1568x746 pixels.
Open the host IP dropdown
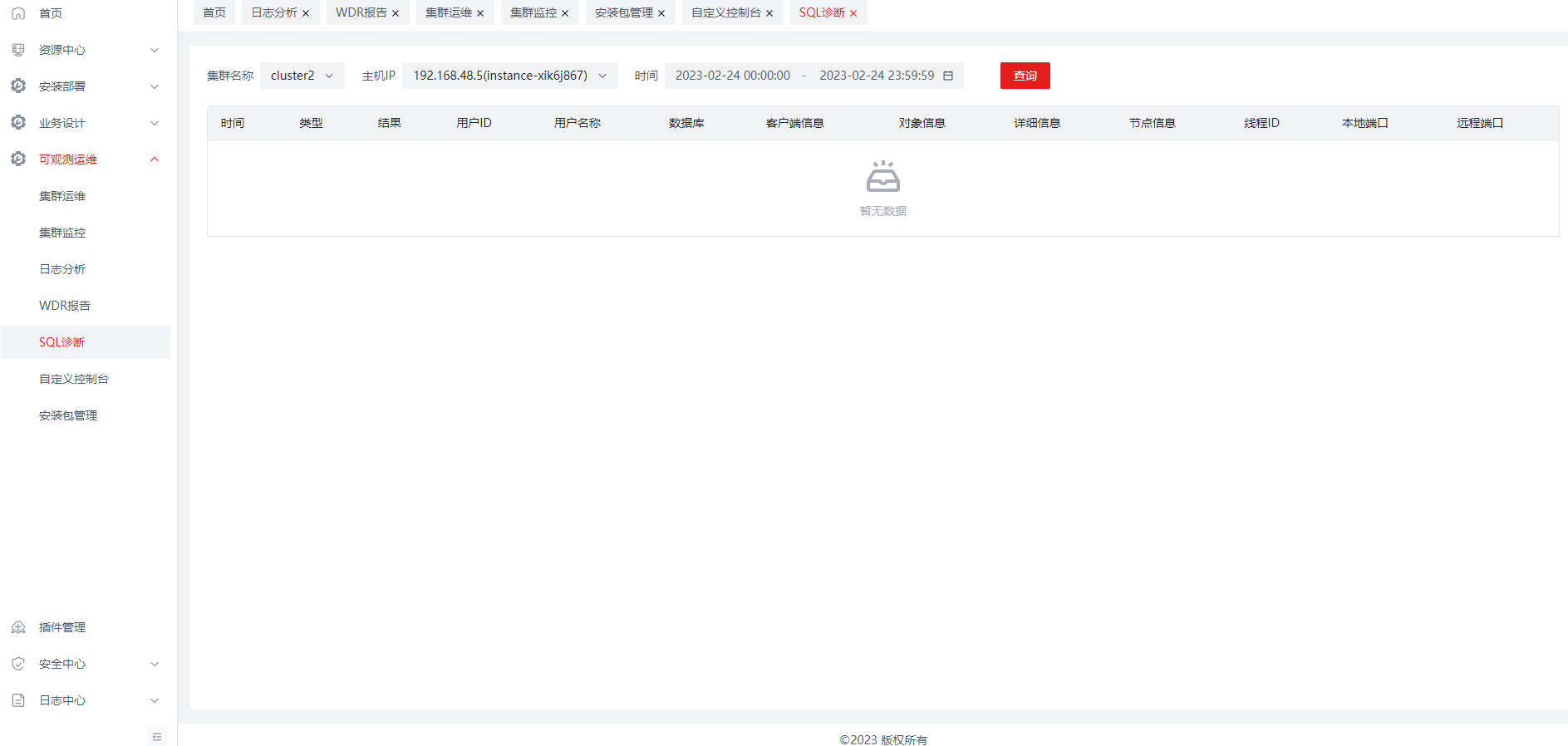coord(509,76)
